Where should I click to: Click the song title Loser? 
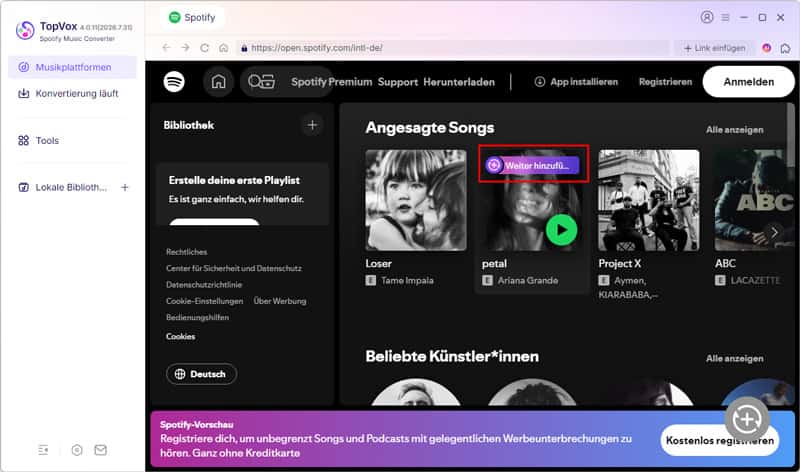tap(379, 264)
